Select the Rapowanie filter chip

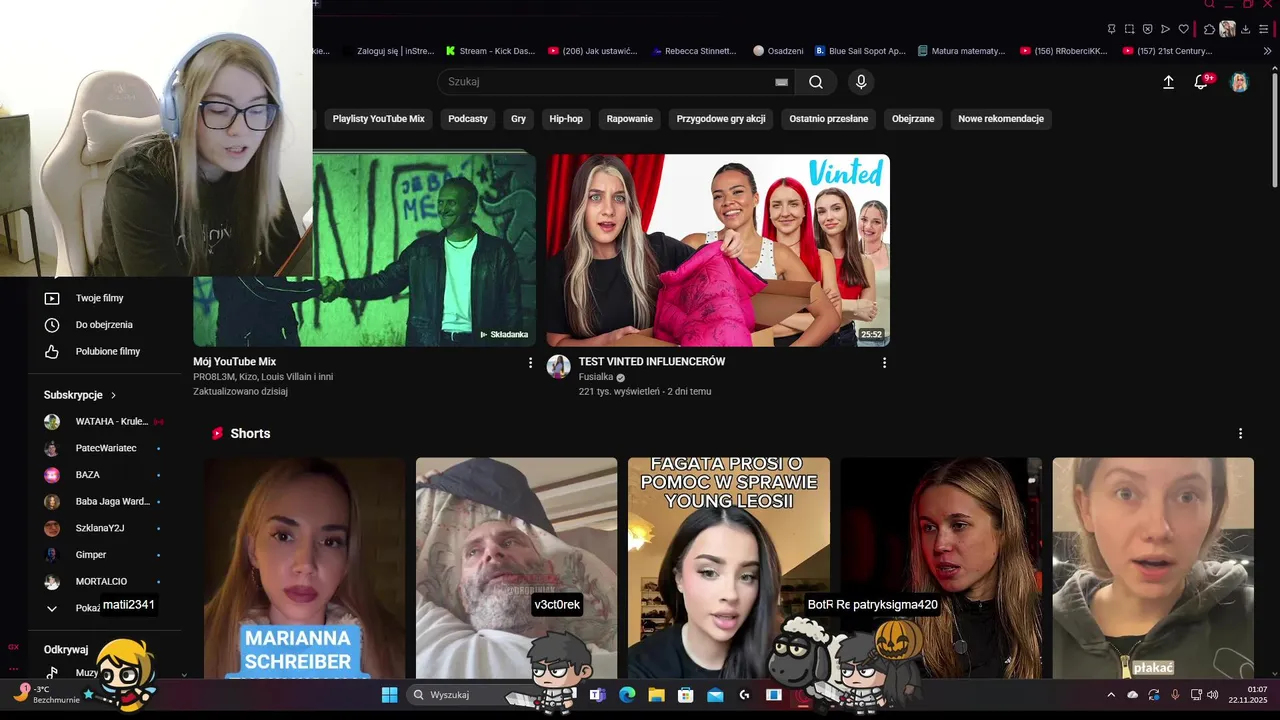[x=630, y=119]
